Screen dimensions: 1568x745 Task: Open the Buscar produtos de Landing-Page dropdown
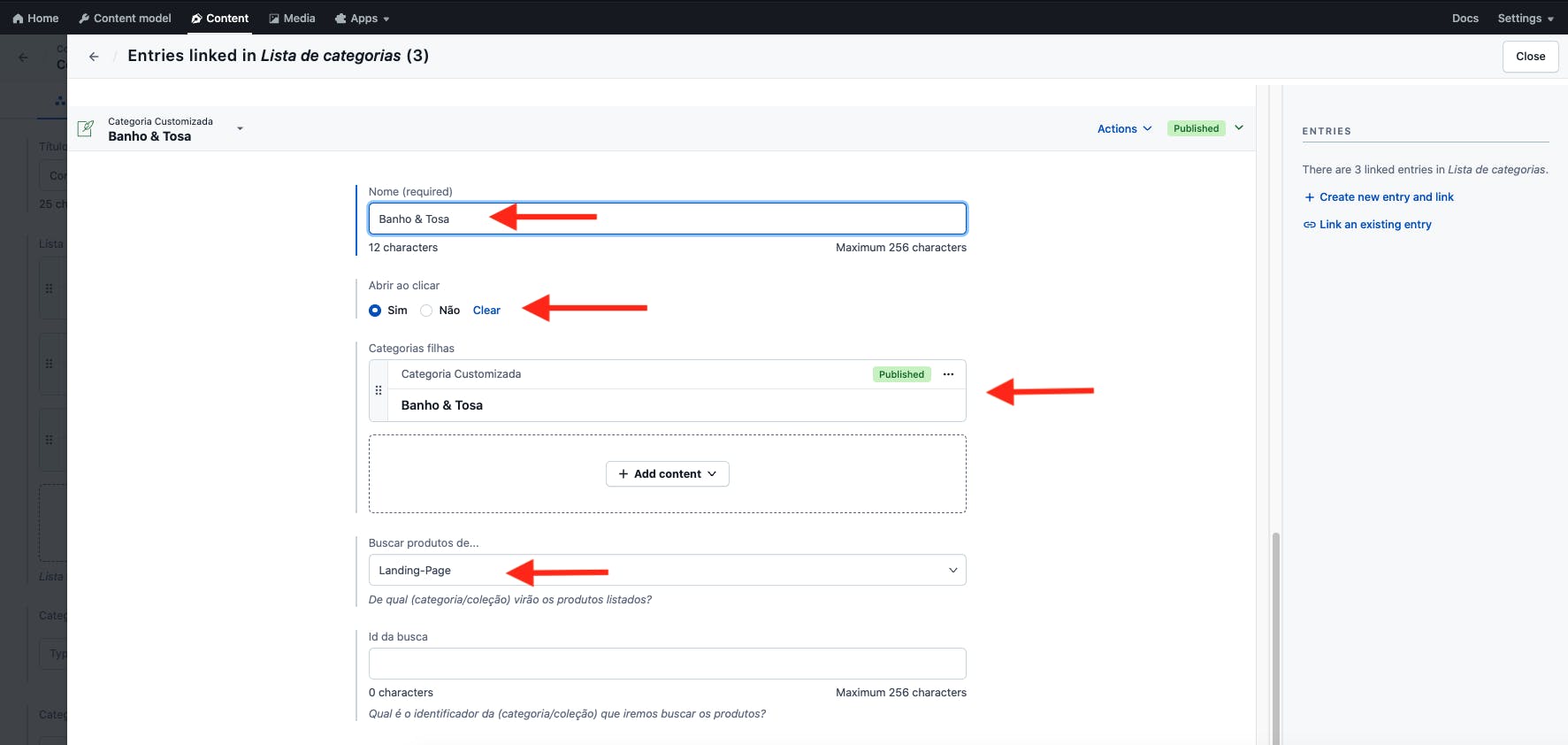click(x=667, y=571)
